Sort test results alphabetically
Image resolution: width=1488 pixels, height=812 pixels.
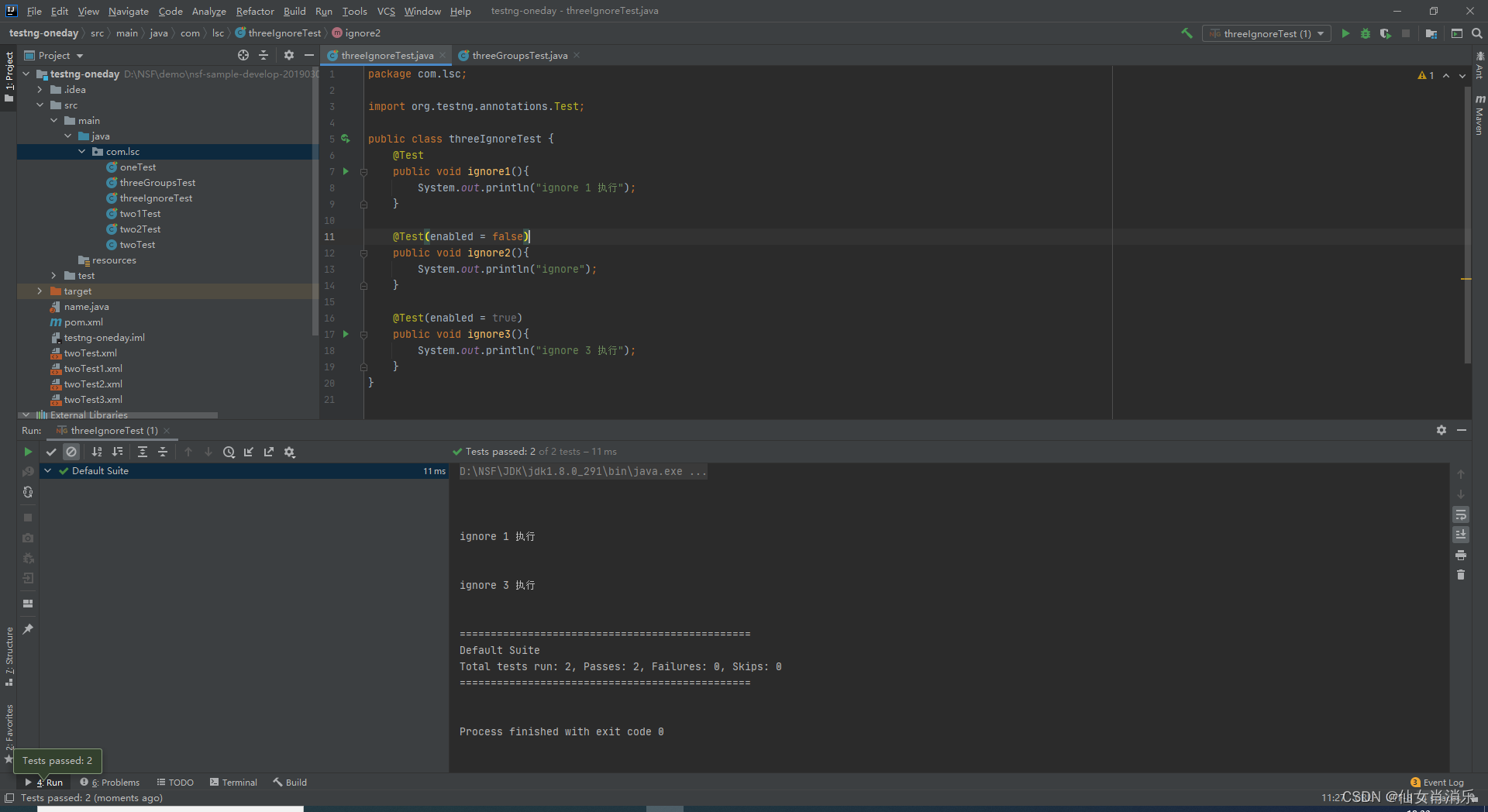pyautogui.click(x=97, y=452)
